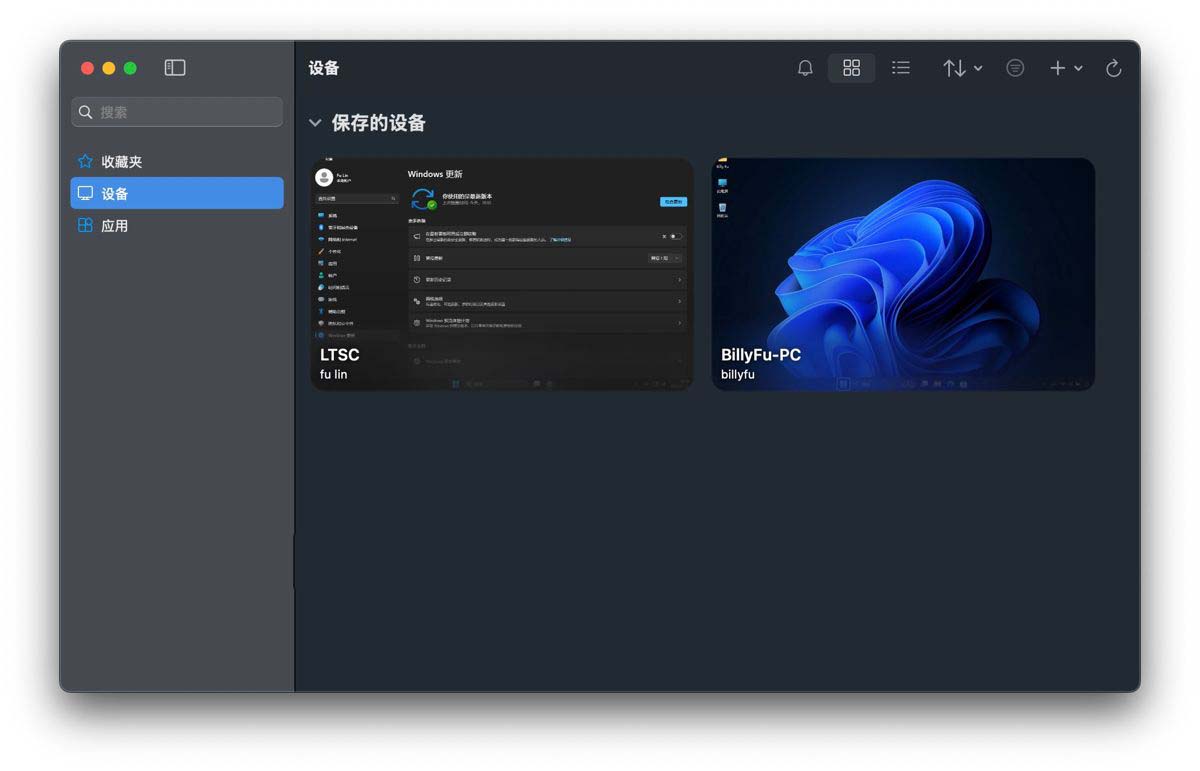The height and width of the screenshot is (771, 1200).
Task: Click the 保存的设备 heading text
Action: [x=379, y=123]
